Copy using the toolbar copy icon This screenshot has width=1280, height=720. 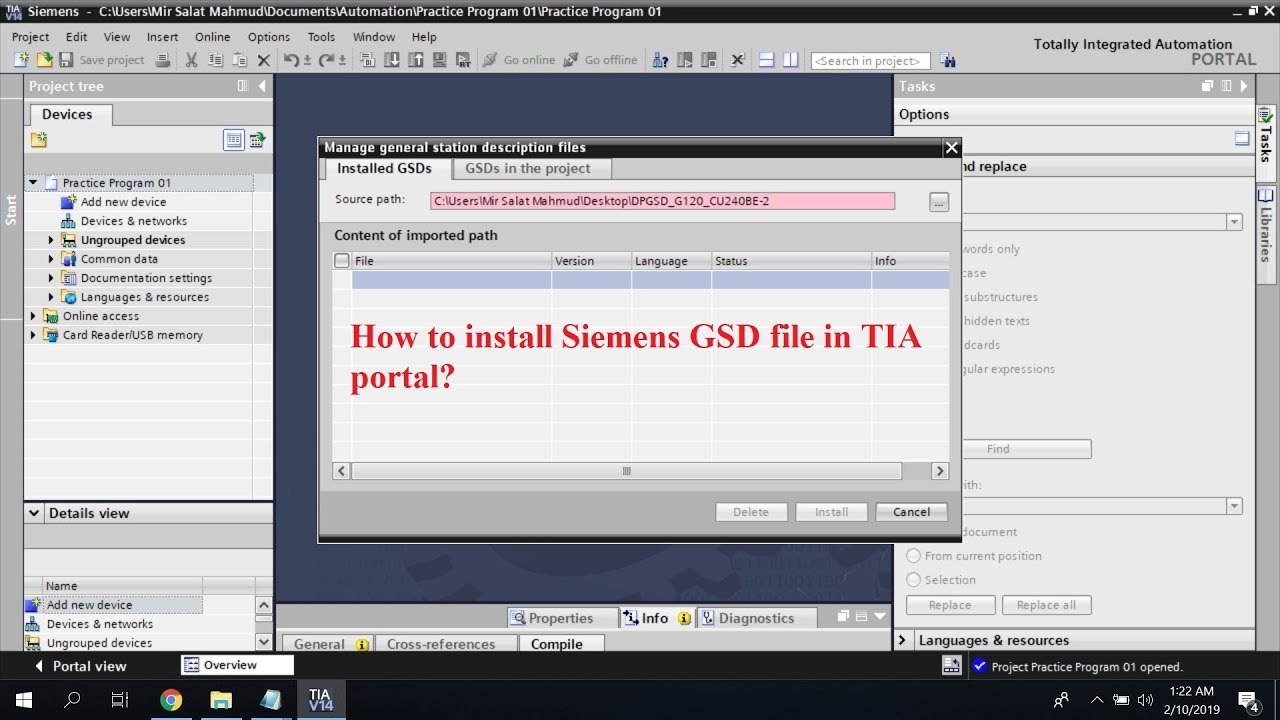pos(215,60)
